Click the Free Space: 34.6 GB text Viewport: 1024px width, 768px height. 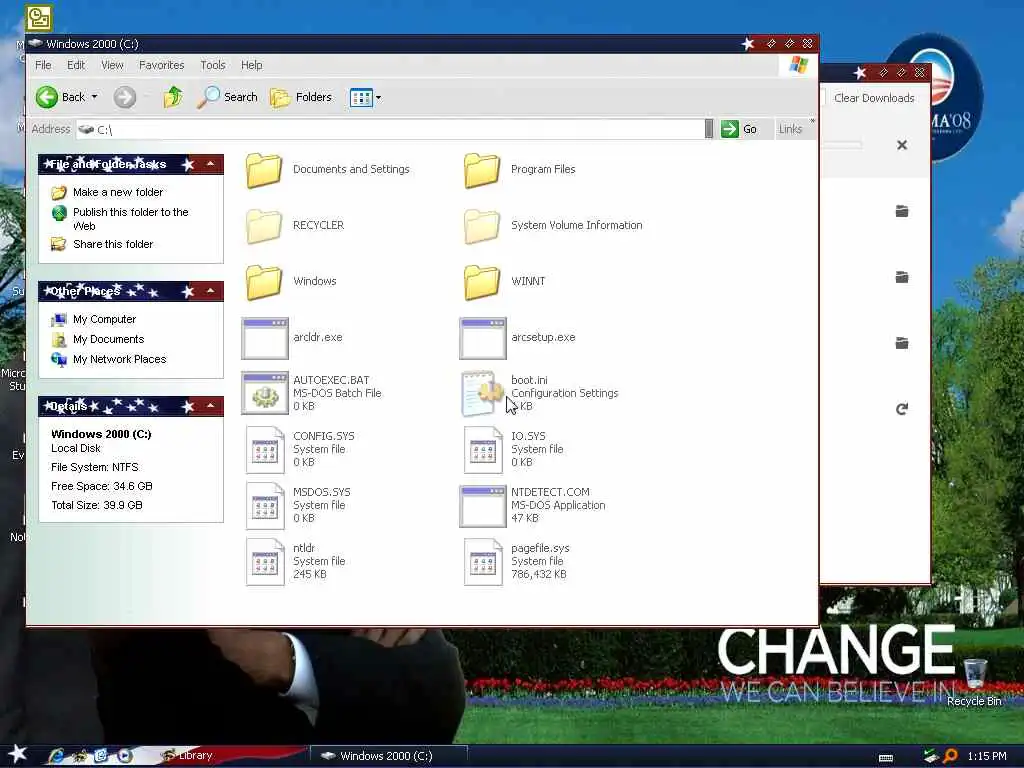click(x=102, y=486)
